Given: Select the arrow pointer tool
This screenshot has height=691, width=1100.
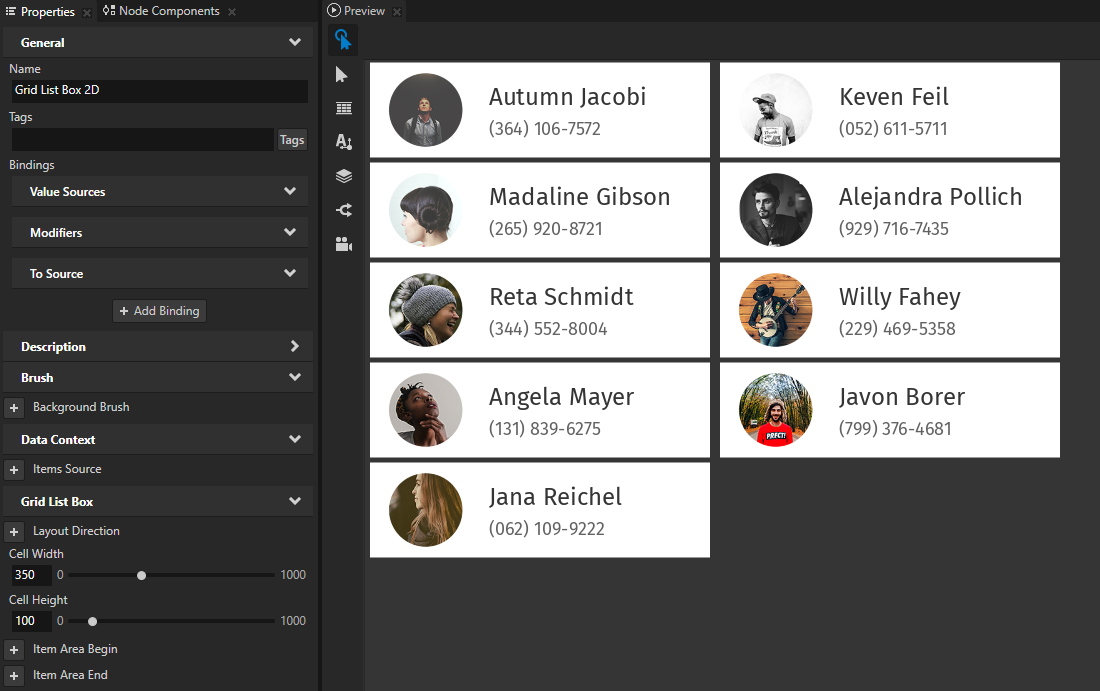Looking at the screenshot, I should point(343,75).
